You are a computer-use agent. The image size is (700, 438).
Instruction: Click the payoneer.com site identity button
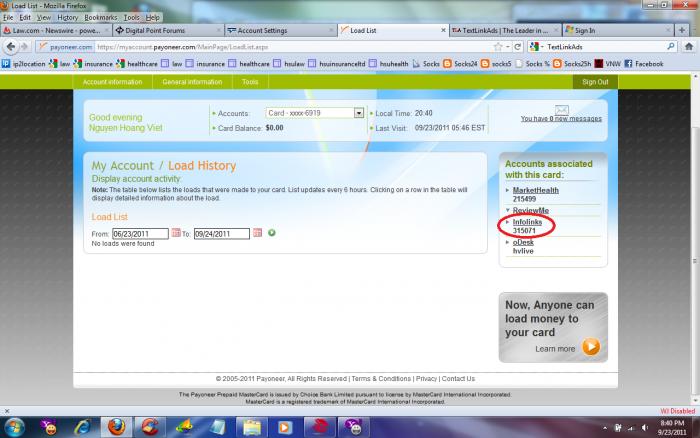pyautogui.click(x=65, y=46)
